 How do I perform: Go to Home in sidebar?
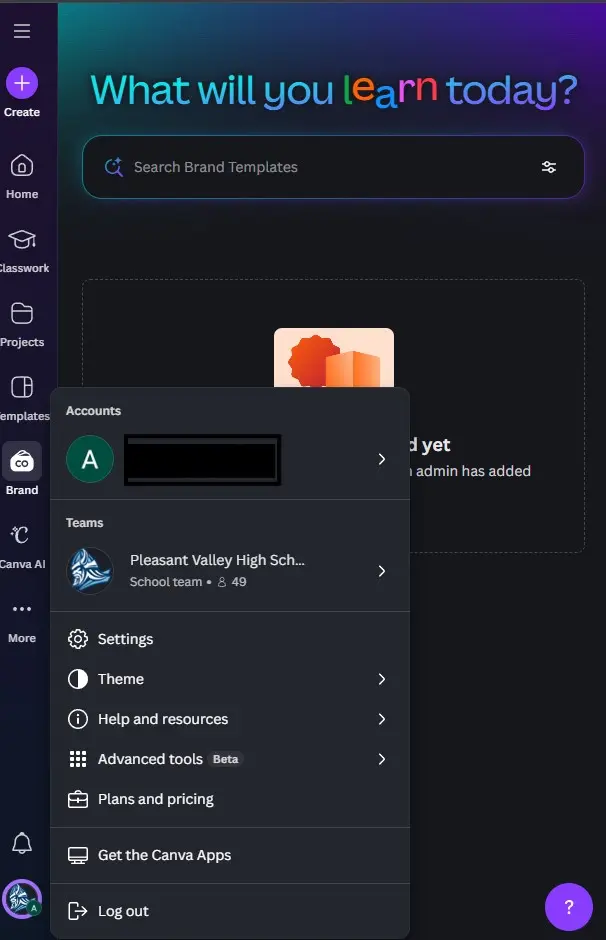tap(22, 177)
